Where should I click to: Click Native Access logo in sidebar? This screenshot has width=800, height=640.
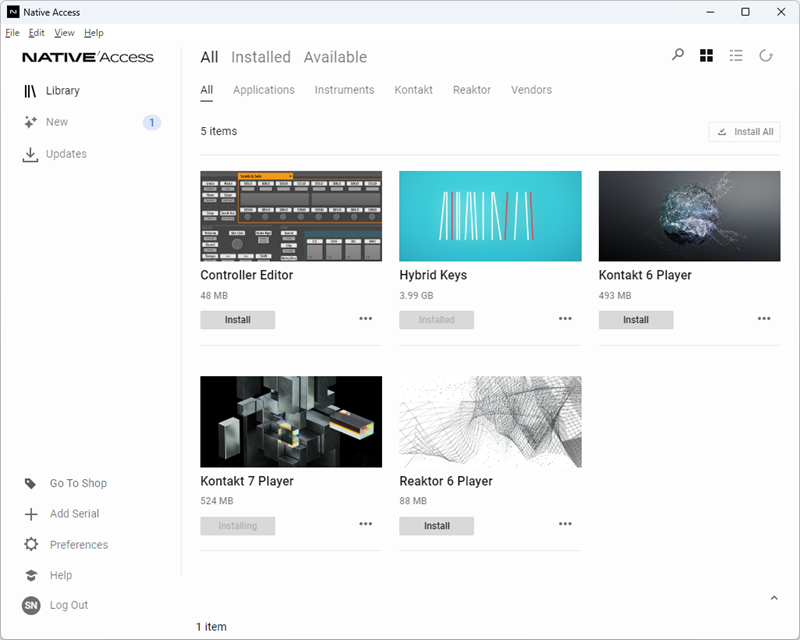(88, 57)
